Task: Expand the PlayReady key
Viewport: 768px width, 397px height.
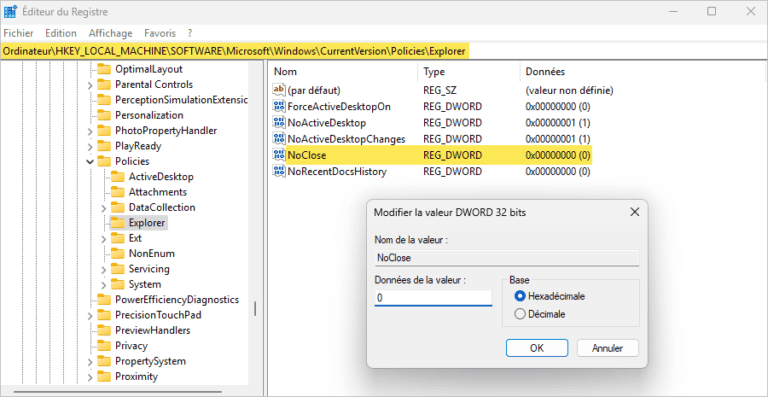Action: (x=90, y=146)
